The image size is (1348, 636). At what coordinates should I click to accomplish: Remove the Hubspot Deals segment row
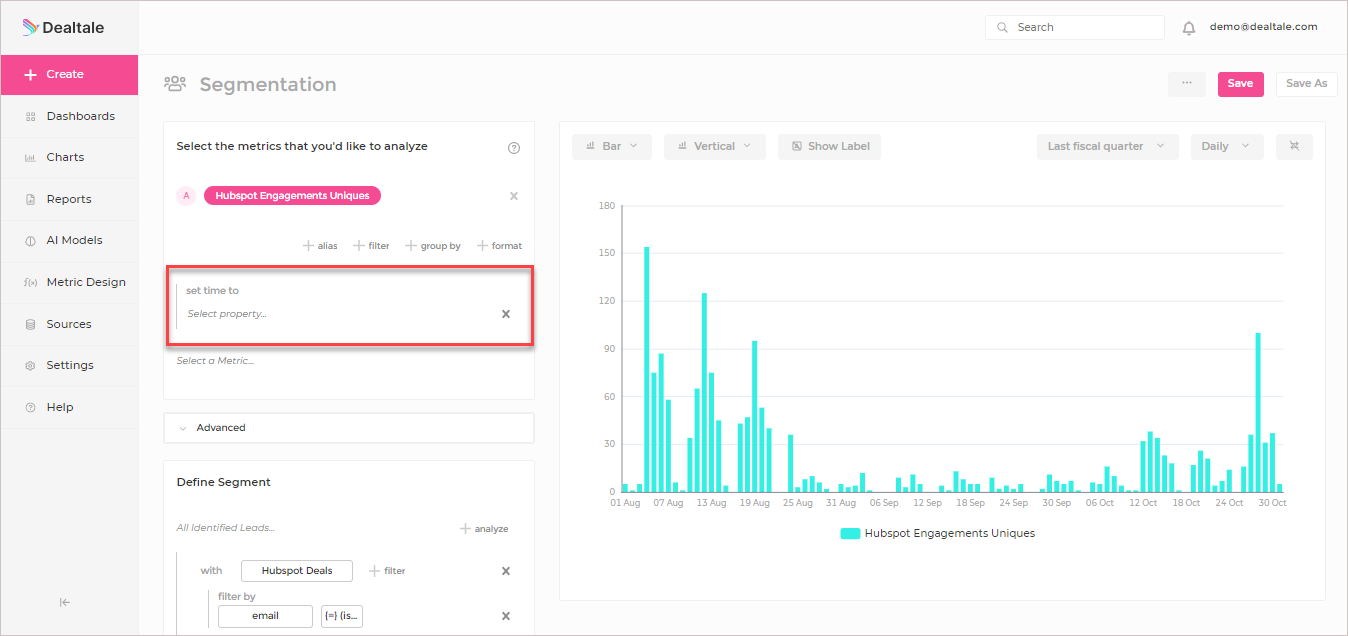tap(506, 571)
